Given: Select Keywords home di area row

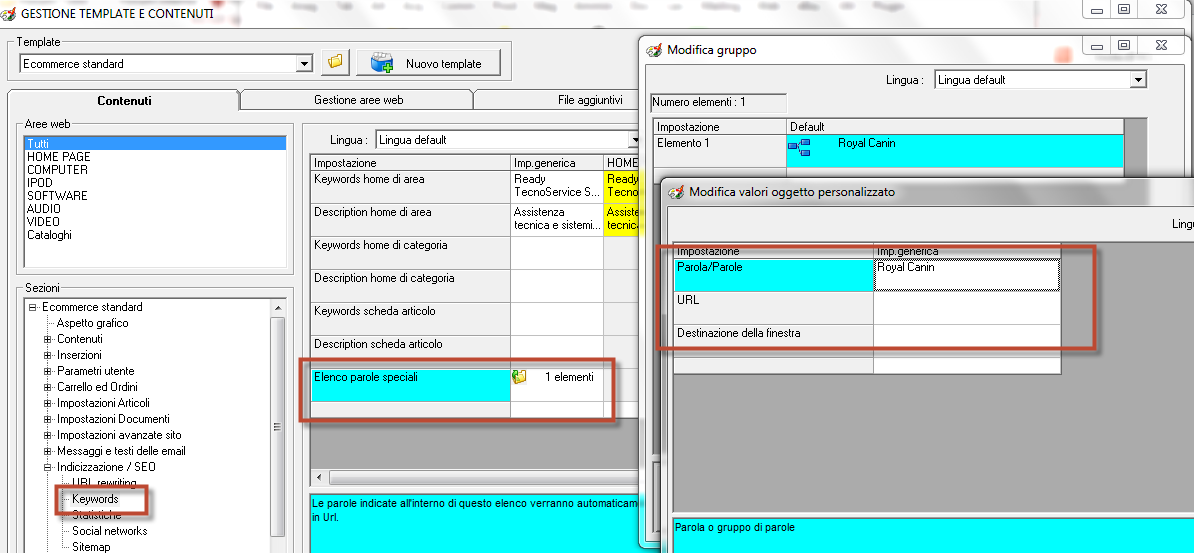Looking at the screenshot, I should pyautogui.click(x=410, y=186).
